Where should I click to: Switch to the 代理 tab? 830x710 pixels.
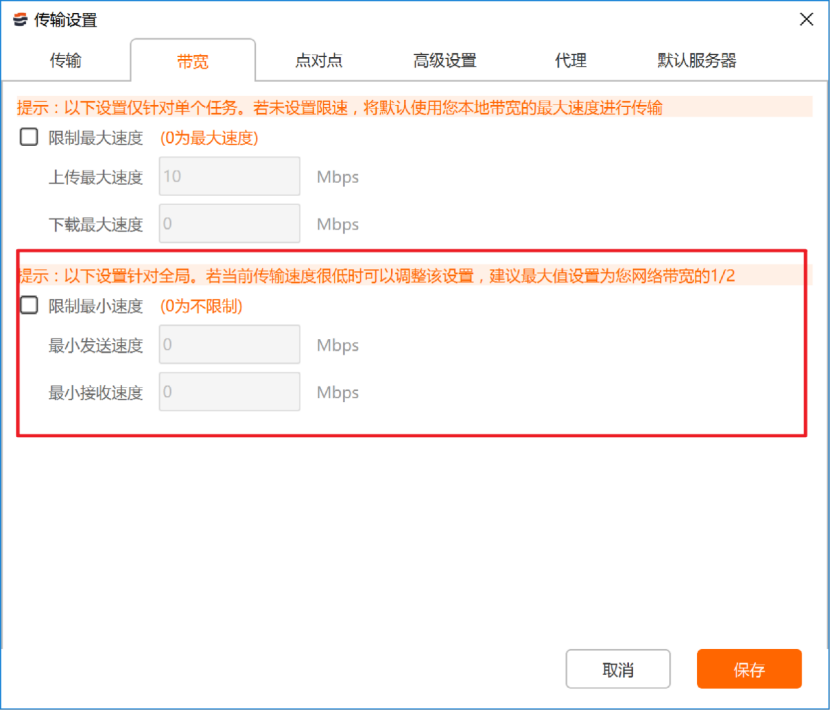(571, 61)
